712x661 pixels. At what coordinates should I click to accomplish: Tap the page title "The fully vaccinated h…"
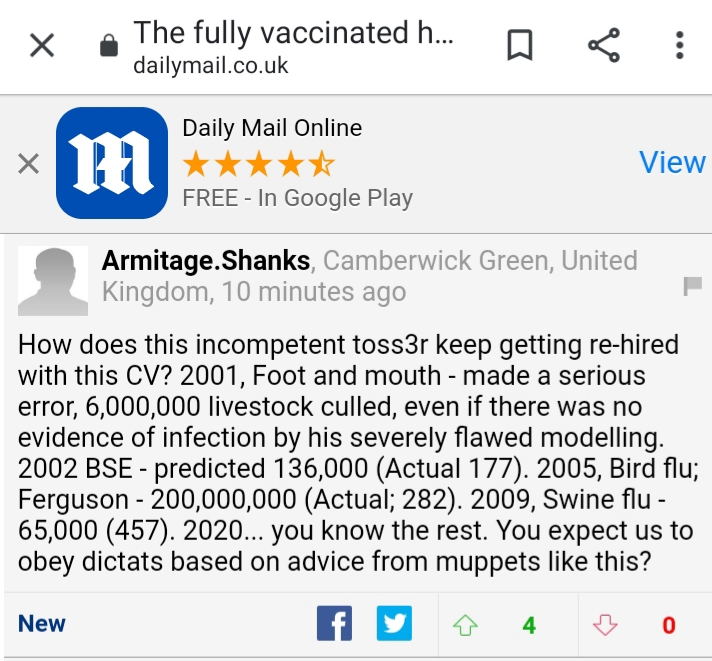coord(293,32)
